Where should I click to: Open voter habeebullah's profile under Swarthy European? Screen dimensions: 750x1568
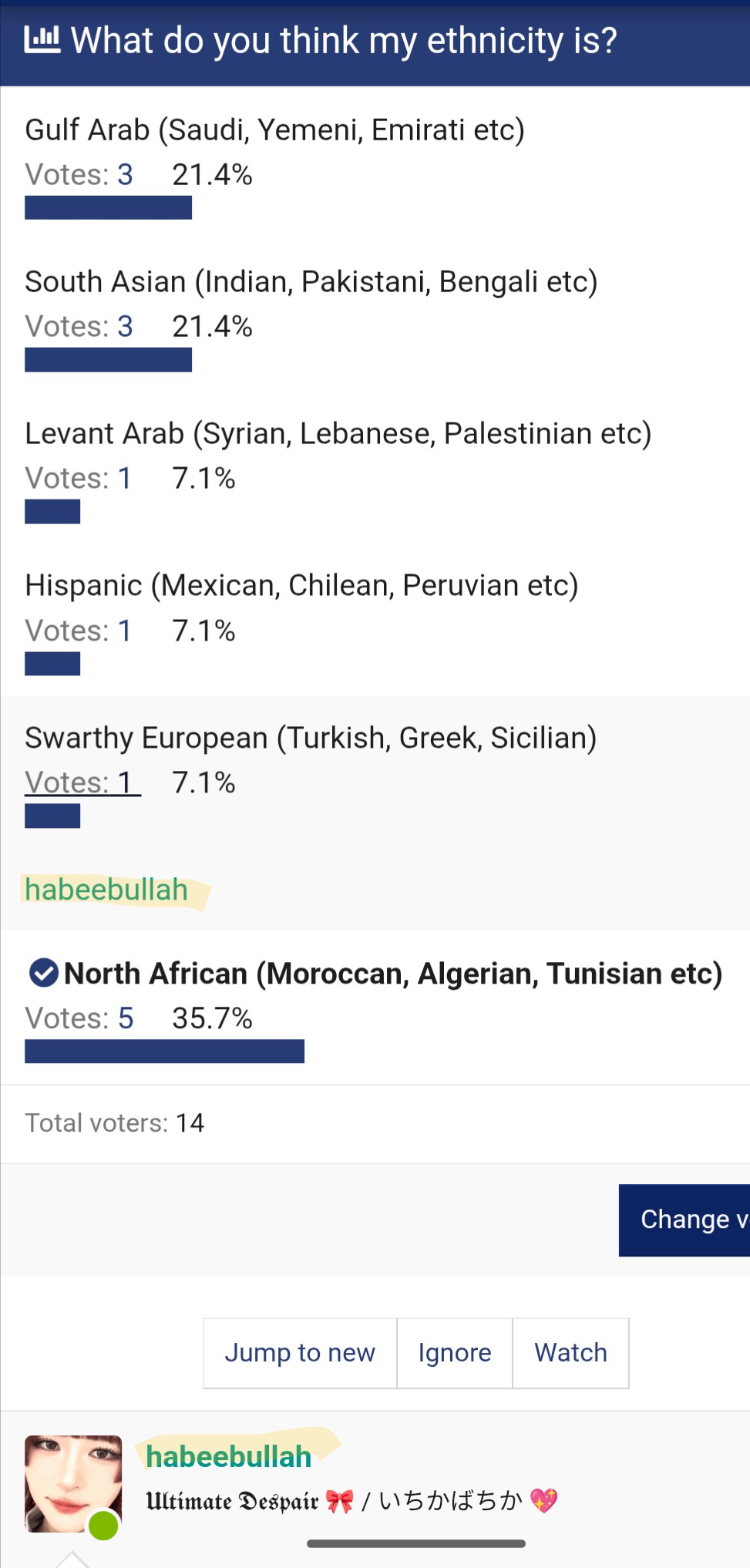(x=106, y=890)
